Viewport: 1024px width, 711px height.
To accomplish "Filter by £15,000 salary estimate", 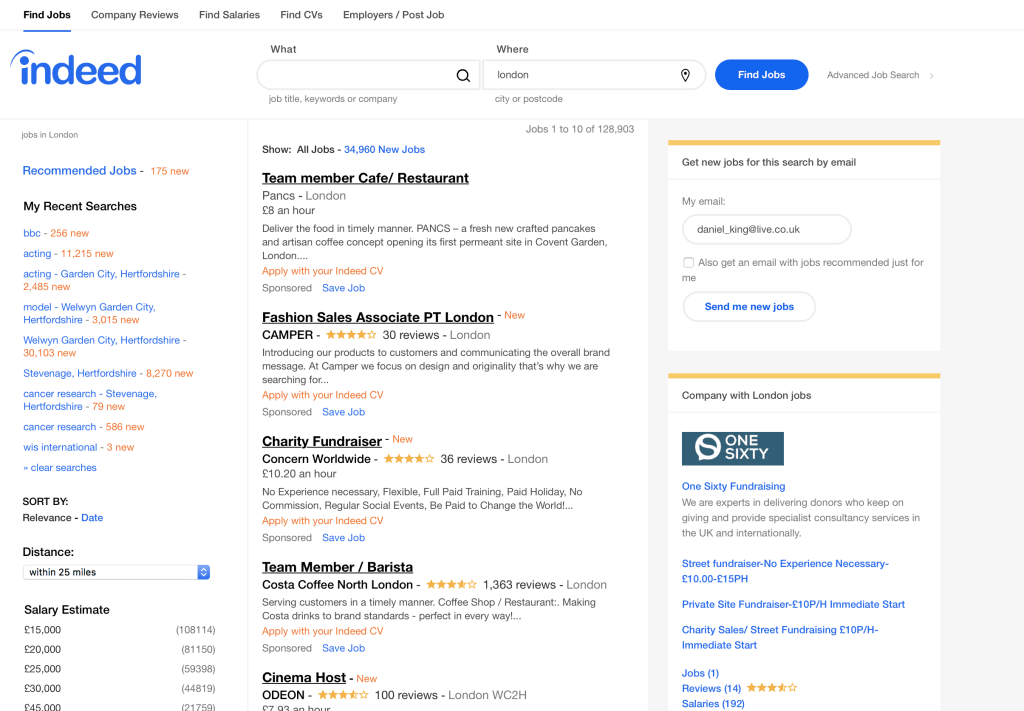I will pyautogui.click(x=120, y=630).
